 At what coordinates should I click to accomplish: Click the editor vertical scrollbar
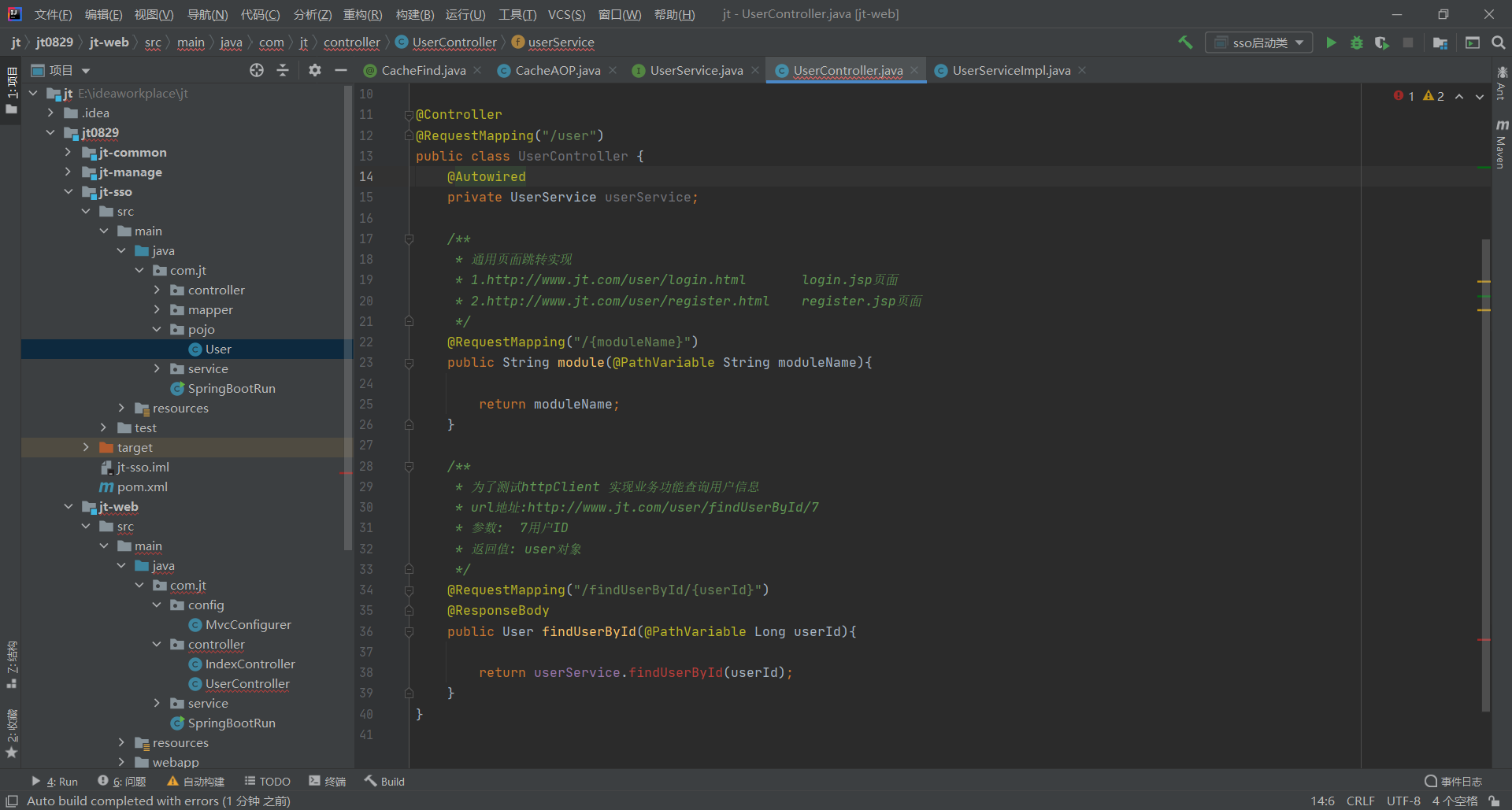1486,475
